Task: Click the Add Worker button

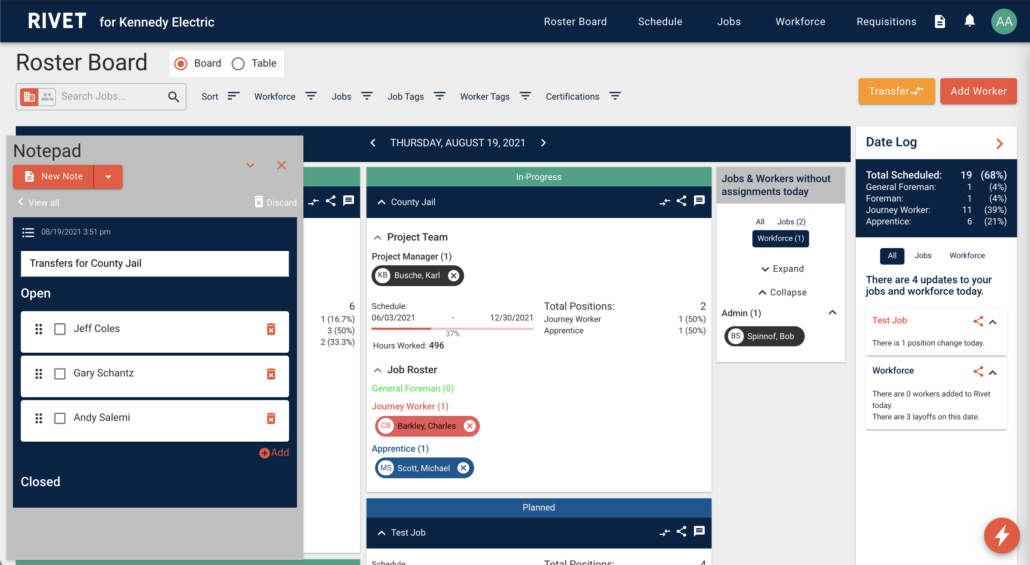Action: click(x=978, y=91)
